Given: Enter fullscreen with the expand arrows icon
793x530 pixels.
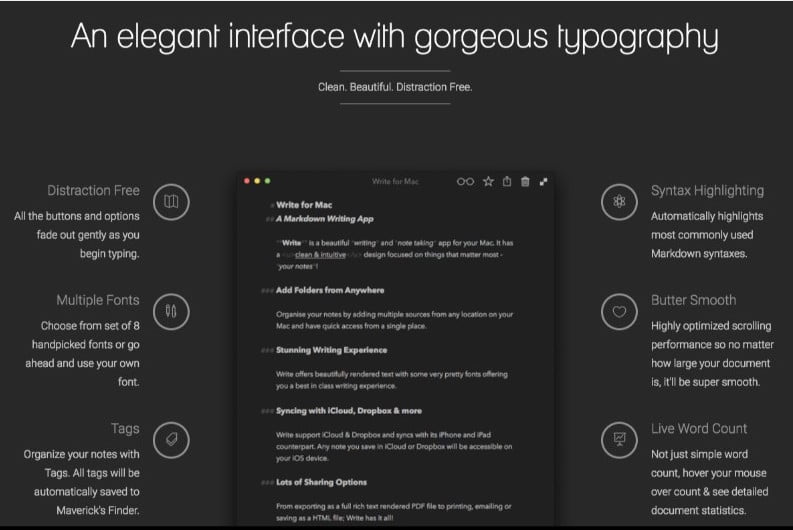Looking at the screenshot, I should point(544,182).
